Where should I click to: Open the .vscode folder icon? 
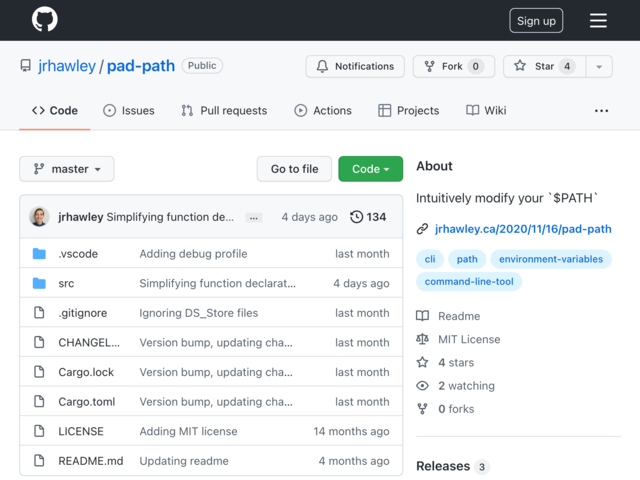(39, 253)
